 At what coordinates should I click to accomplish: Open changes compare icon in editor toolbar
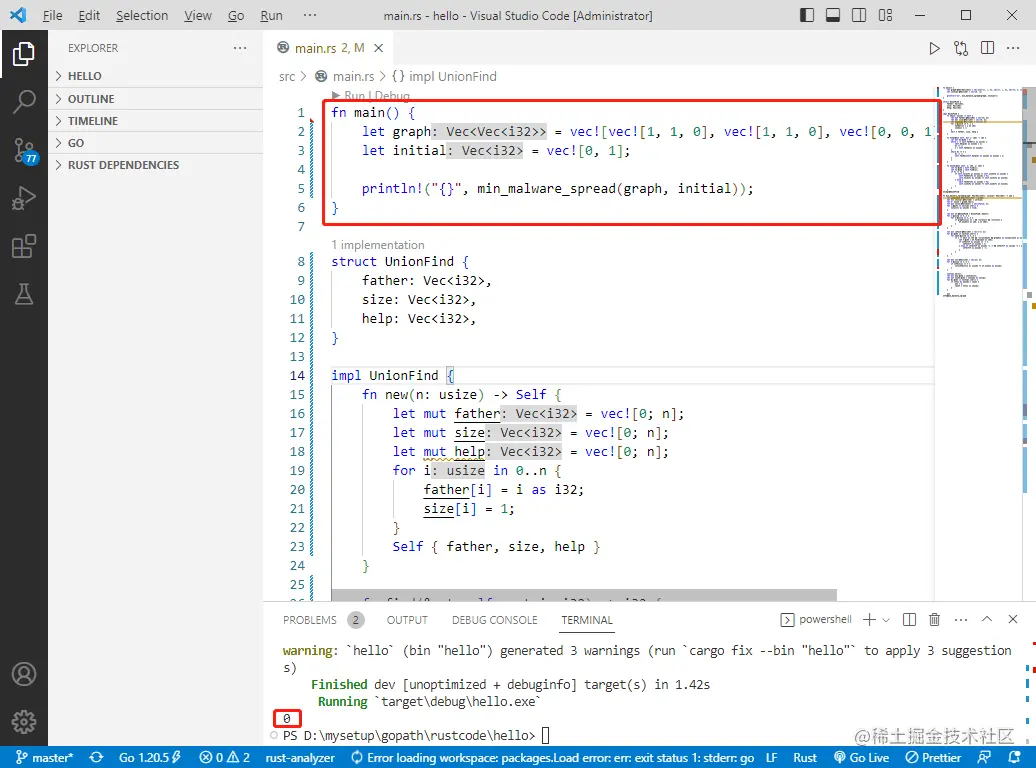tap(961, 48)
